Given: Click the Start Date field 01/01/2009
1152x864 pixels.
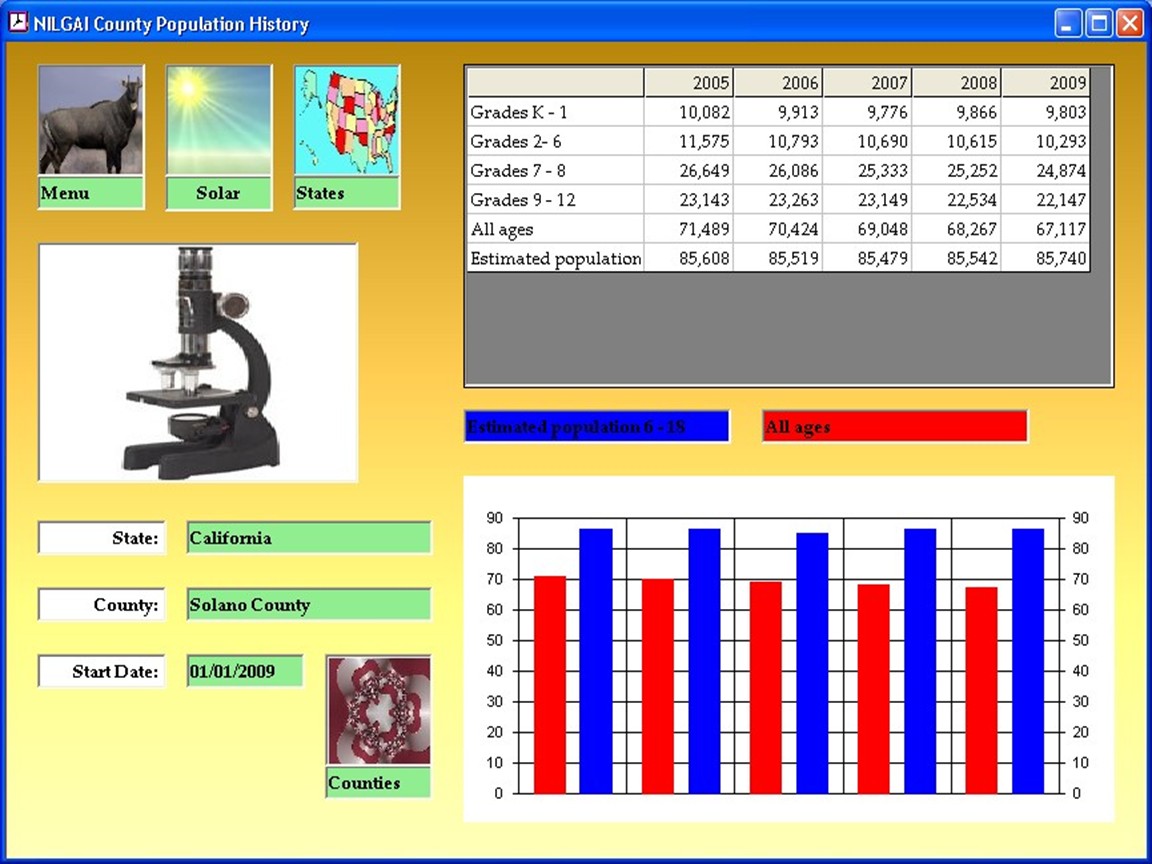Looking at the screenshot, I should 245,672.
